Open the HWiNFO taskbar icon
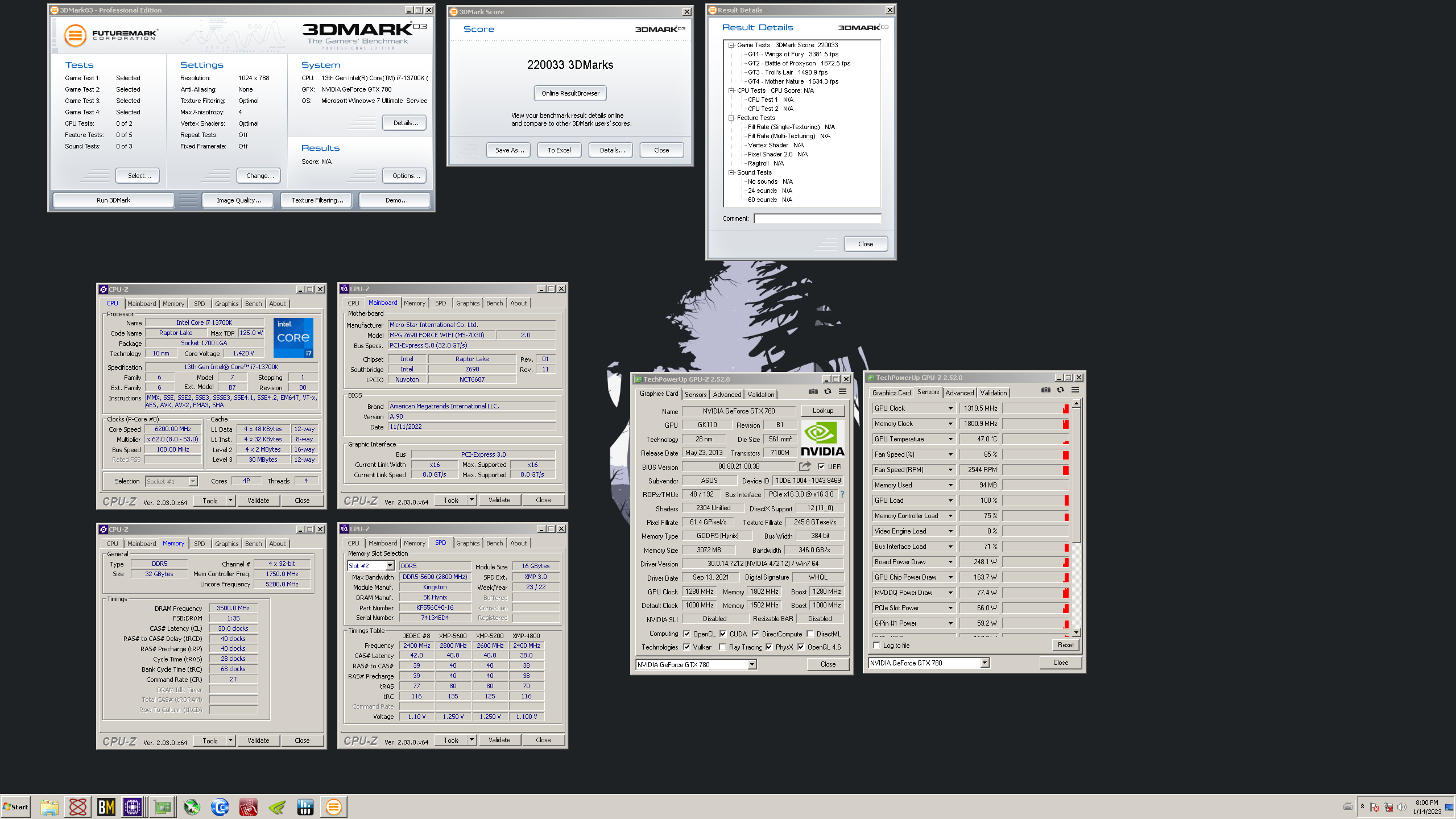The image size is (1456, 819). 305,806
